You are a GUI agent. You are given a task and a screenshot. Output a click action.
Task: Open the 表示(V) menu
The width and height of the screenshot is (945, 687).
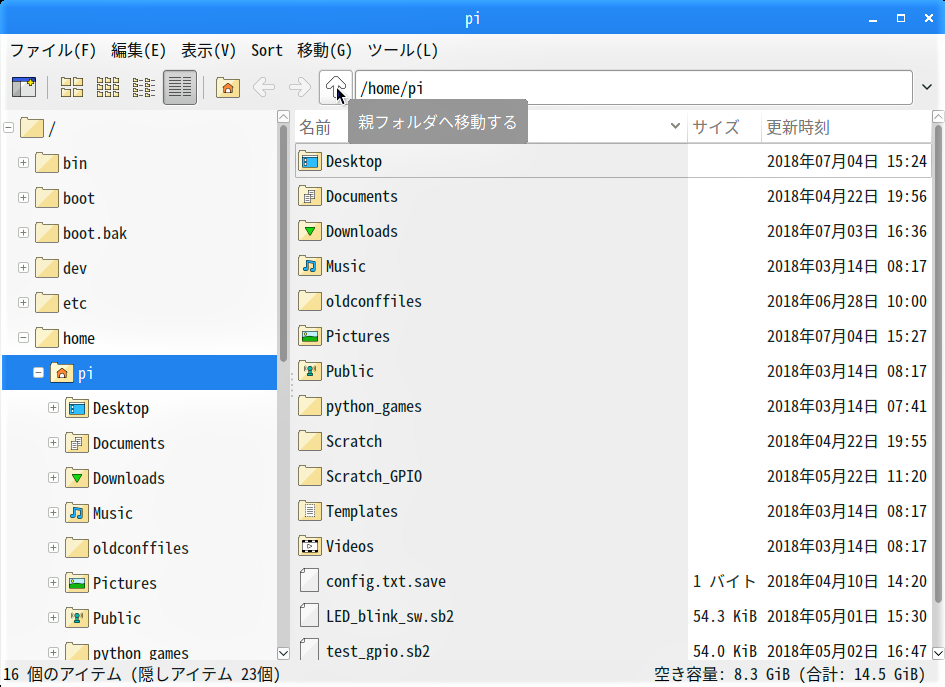209,50
